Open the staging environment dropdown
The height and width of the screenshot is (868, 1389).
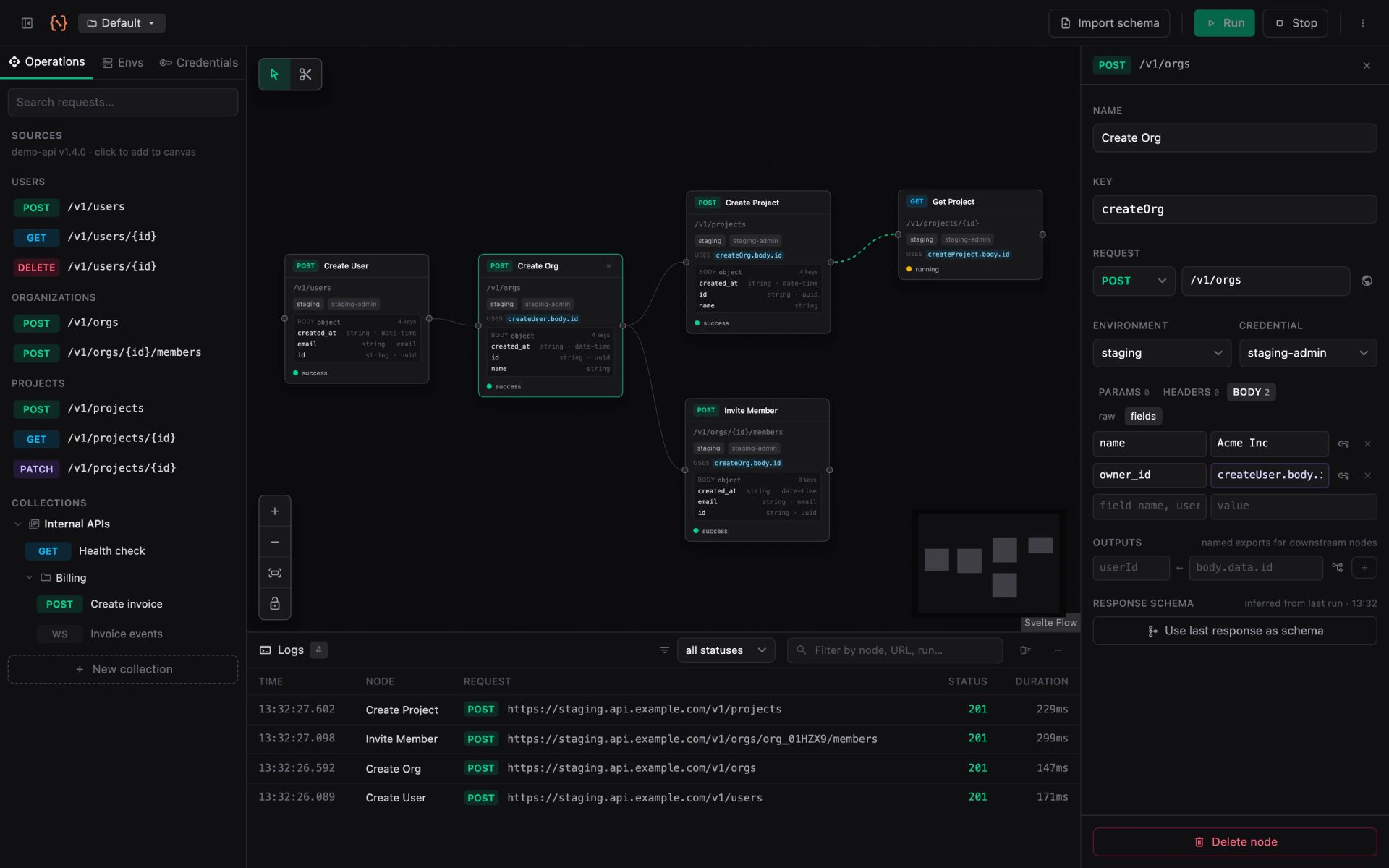[x=1162, y=353]
